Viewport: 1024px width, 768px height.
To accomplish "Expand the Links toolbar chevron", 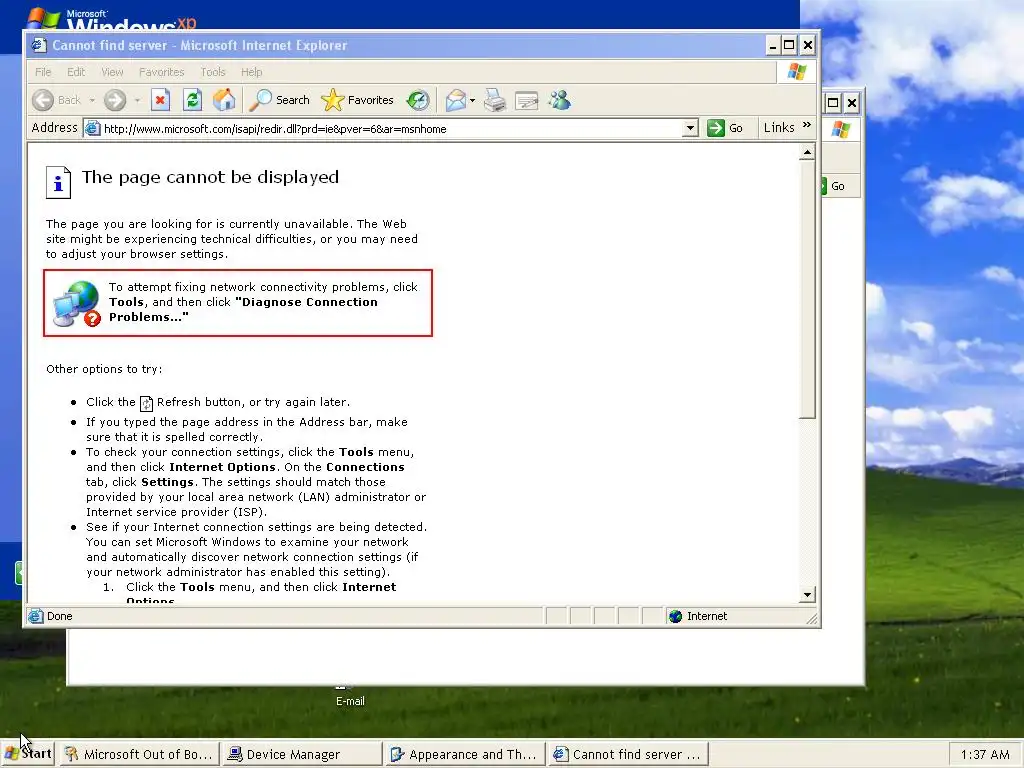I will coord(807,125).
